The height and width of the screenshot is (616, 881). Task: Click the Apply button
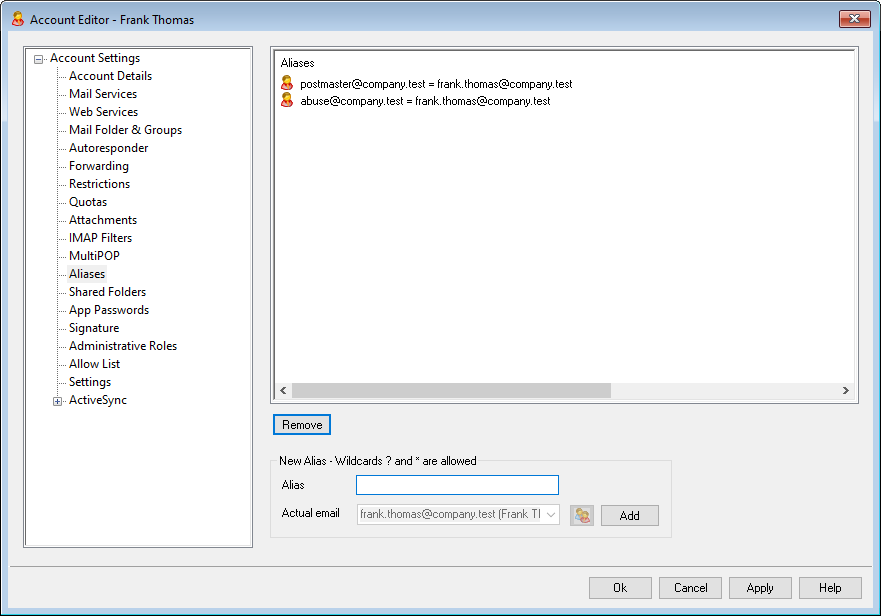tap(760, 588)
